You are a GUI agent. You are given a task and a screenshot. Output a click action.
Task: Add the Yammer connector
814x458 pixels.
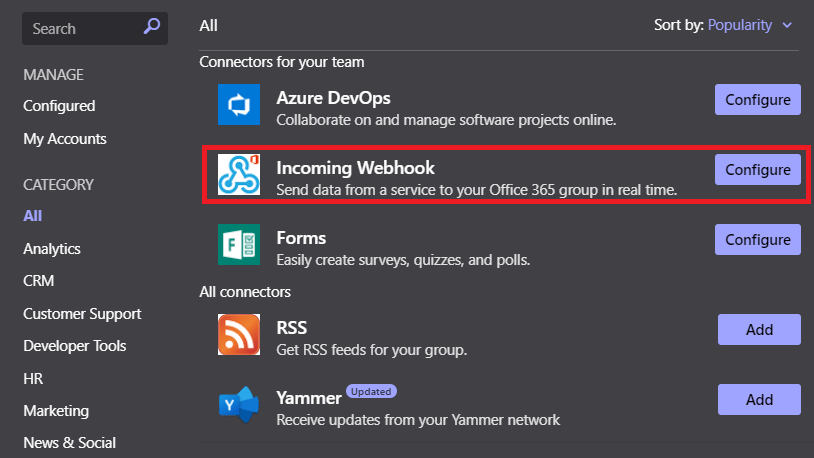pos(759,399)
